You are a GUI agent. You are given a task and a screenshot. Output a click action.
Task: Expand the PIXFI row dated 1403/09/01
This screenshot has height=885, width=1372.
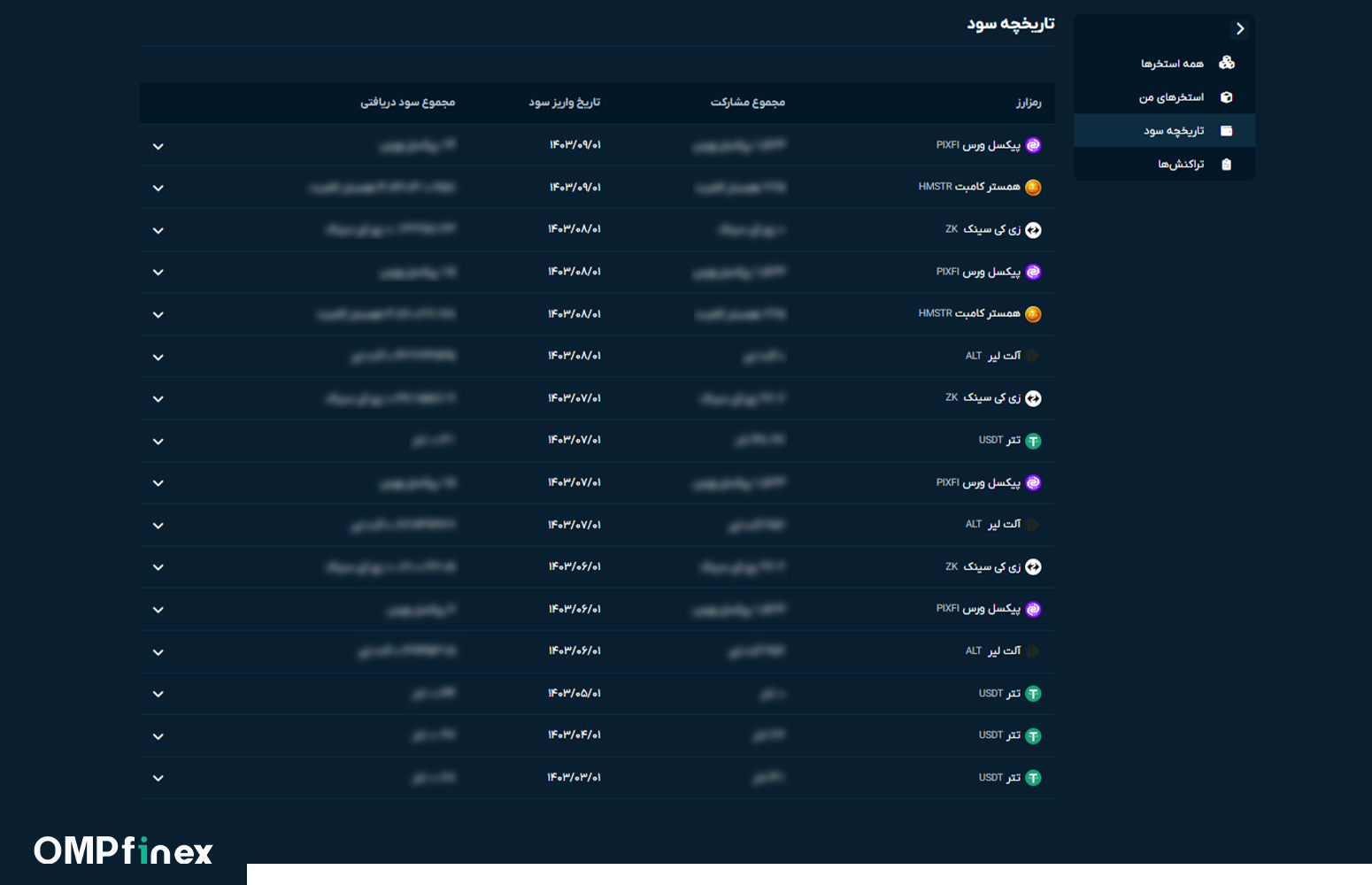coord(158,146)
